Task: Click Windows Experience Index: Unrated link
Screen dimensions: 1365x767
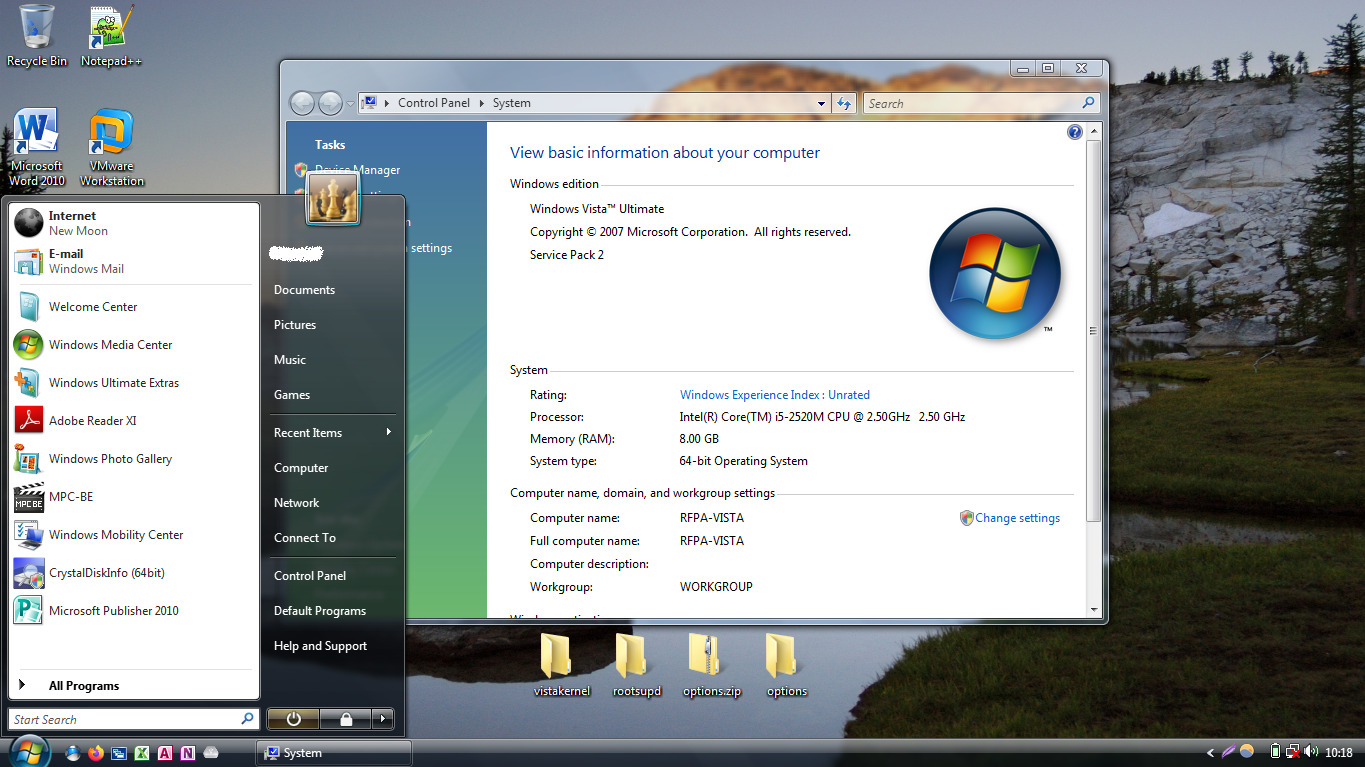Action: pos(774,395)
